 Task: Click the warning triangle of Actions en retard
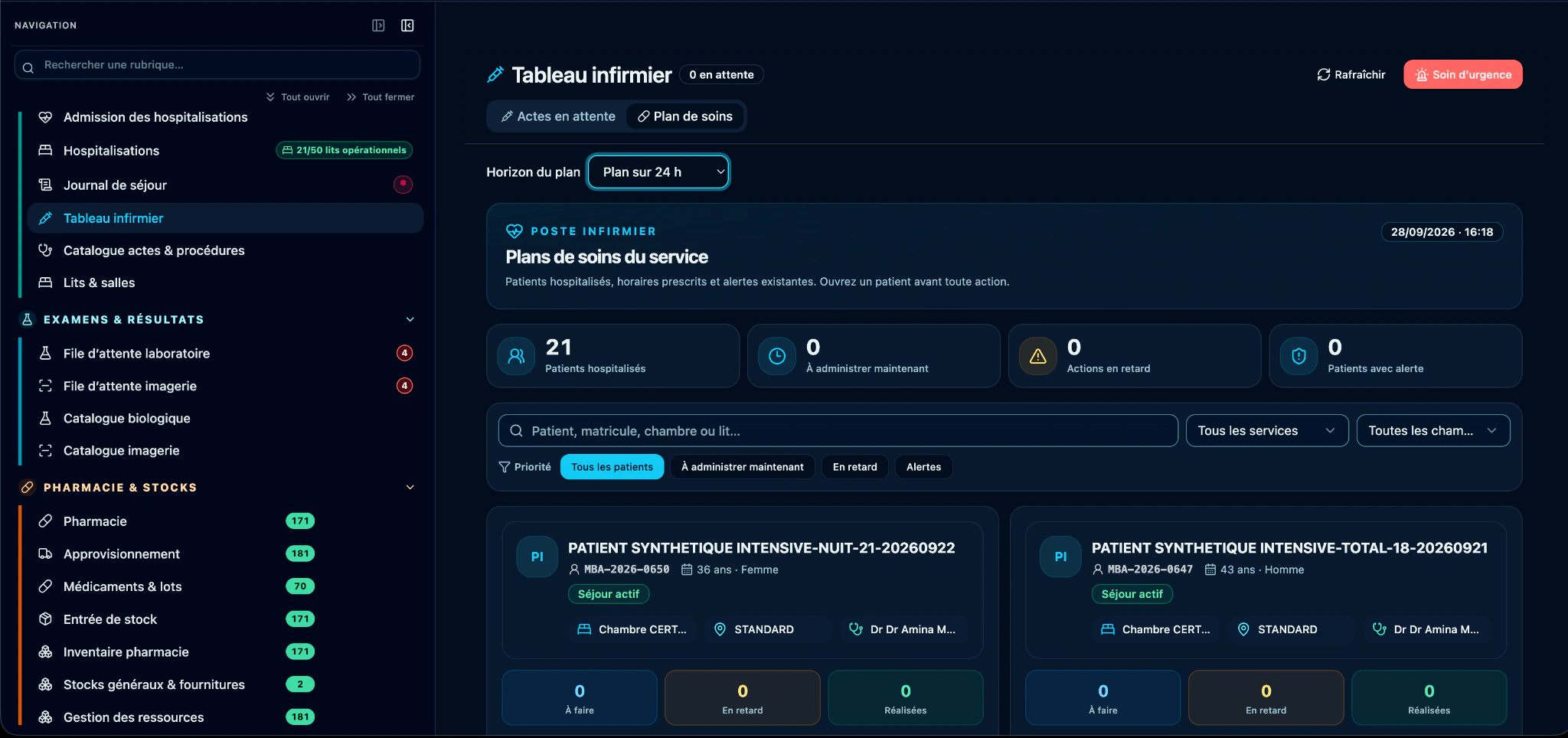(1038, 356)
